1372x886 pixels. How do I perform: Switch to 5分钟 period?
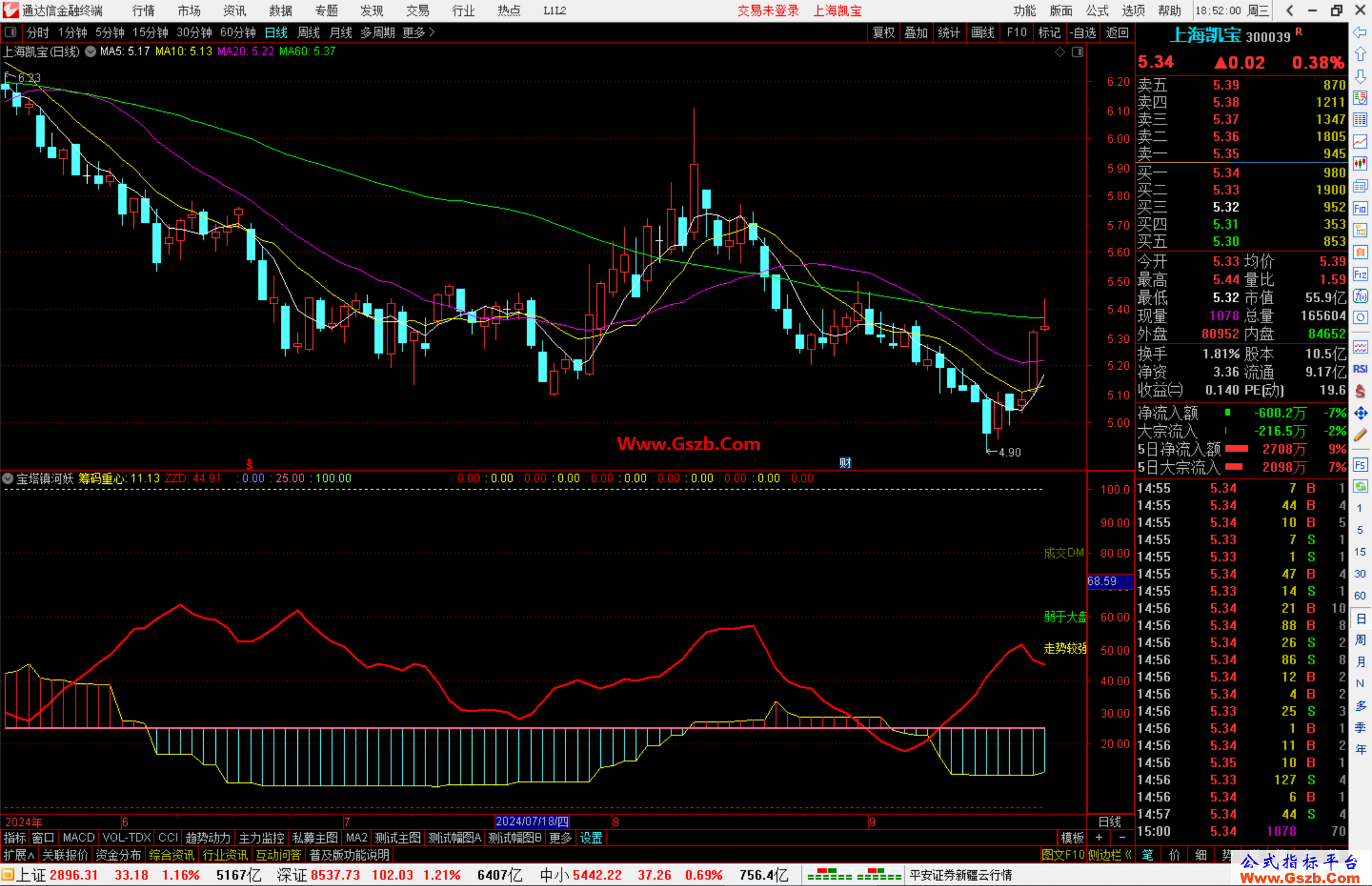pos(110,32)
